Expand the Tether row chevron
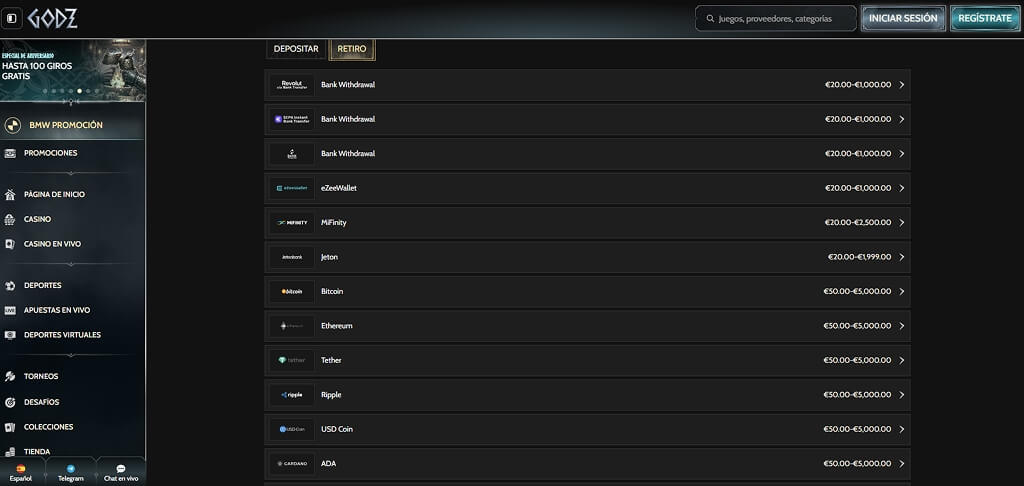Image resolution: width=1024 pixels, height=486 pixels. pos(901,361)
